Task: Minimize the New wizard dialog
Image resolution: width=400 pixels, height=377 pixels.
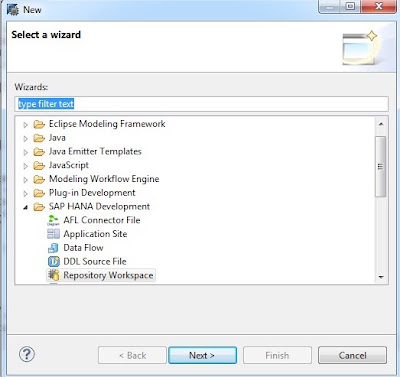Action: click(329, 6)
